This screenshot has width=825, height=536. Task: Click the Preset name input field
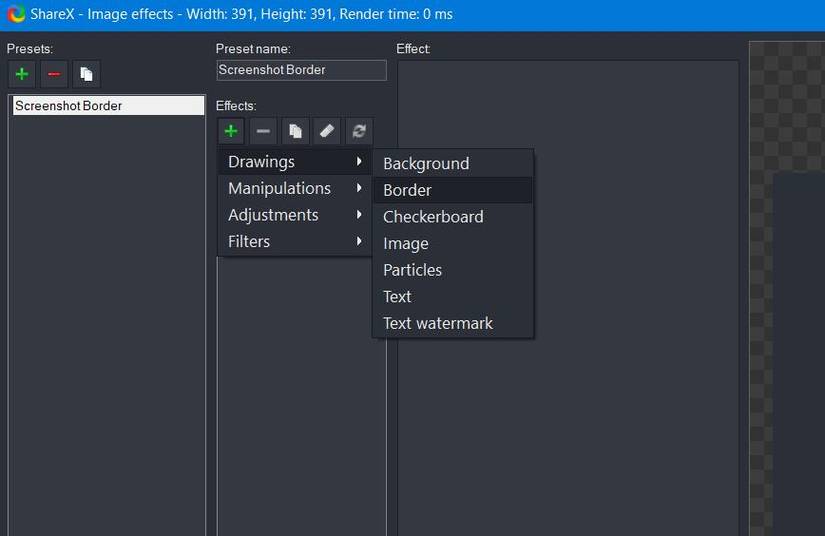click(301, 70)
